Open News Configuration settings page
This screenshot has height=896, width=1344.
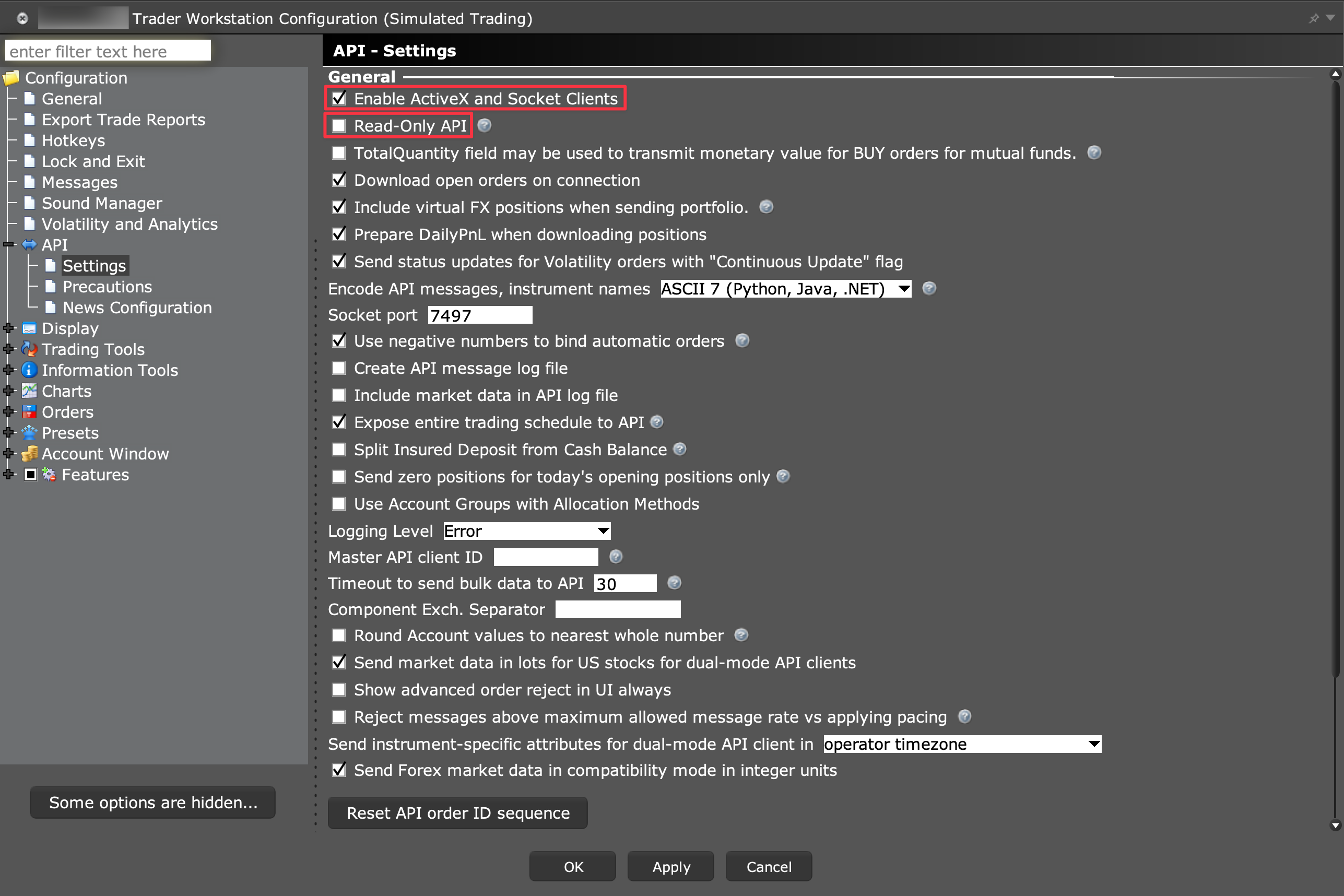click(x=137, y=308)
